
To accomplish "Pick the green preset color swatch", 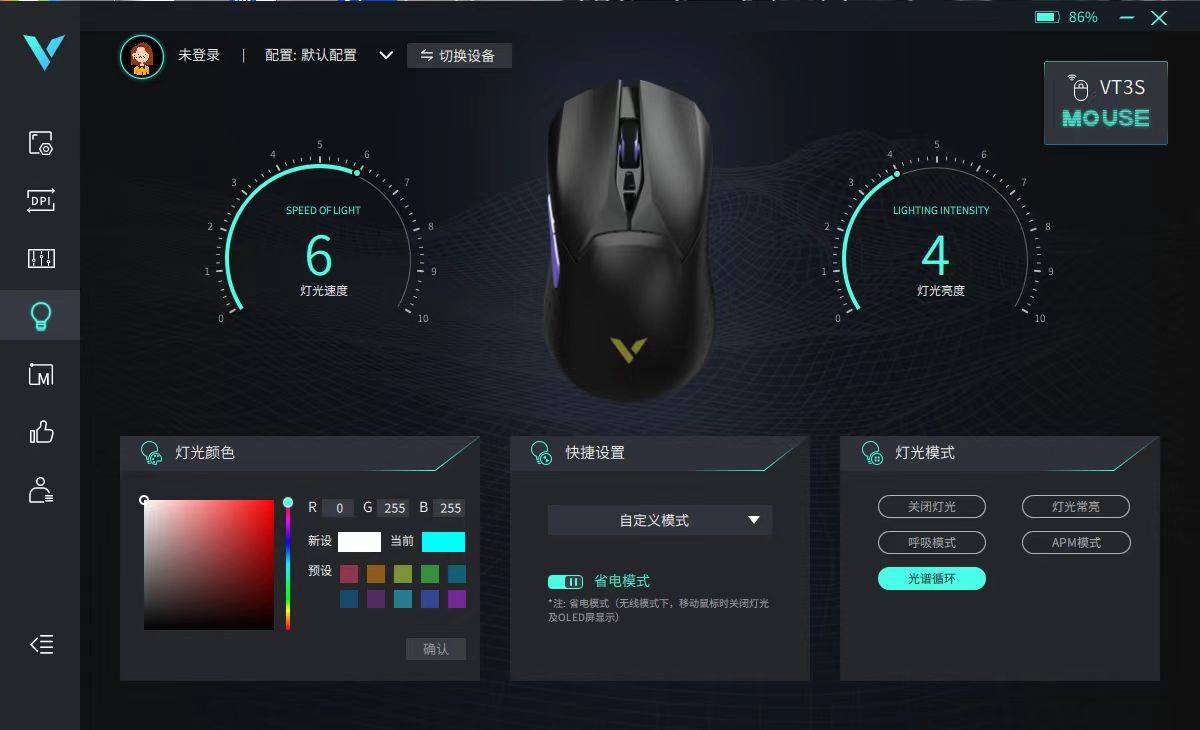I will pyautogui.click(x=430, y=574).
